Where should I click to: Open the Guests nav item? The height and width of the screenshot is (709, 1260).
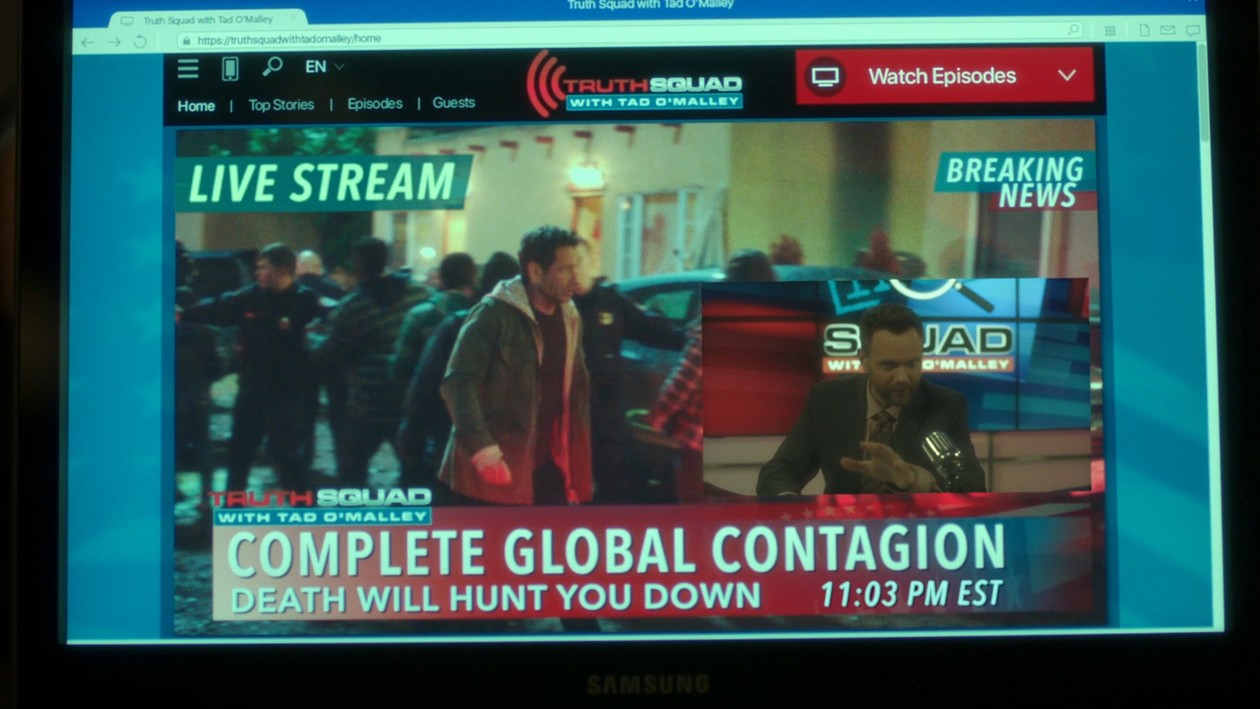[454, 102]
